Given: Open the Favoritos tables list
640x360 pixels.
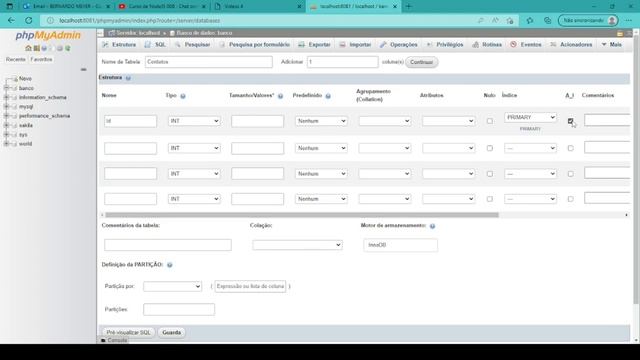Looking at the screenshot, I should (x=41, y=60).
